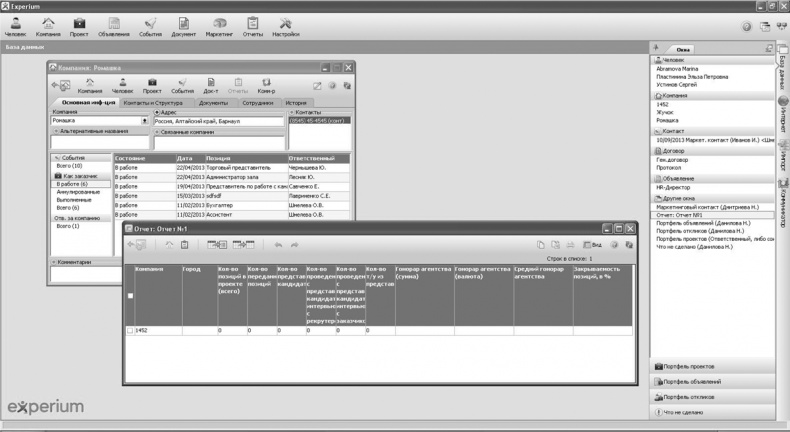Toggle the select-all checkbox in report header
This screenshot has width=790, height=432.
click(130, 296)
